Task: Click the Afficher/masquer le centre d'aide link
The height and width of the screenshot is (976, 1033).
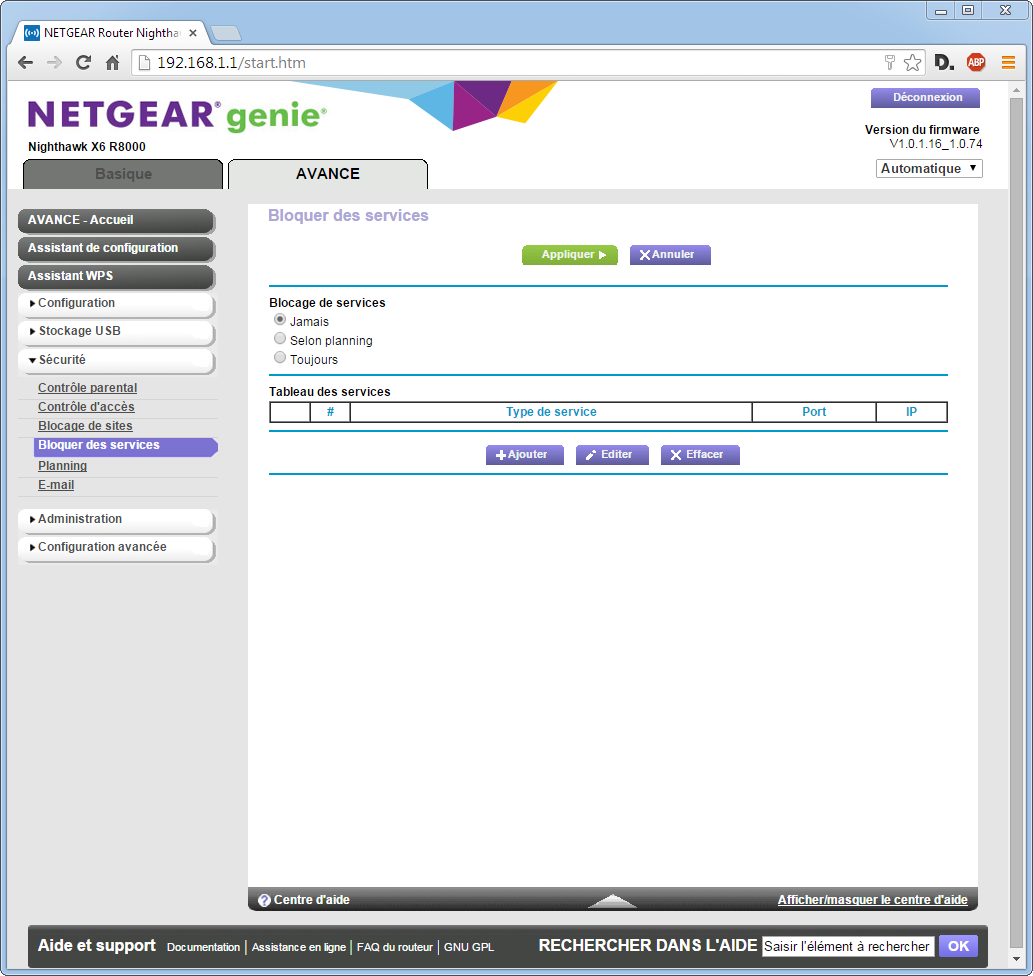Action: tap(872, 900)
